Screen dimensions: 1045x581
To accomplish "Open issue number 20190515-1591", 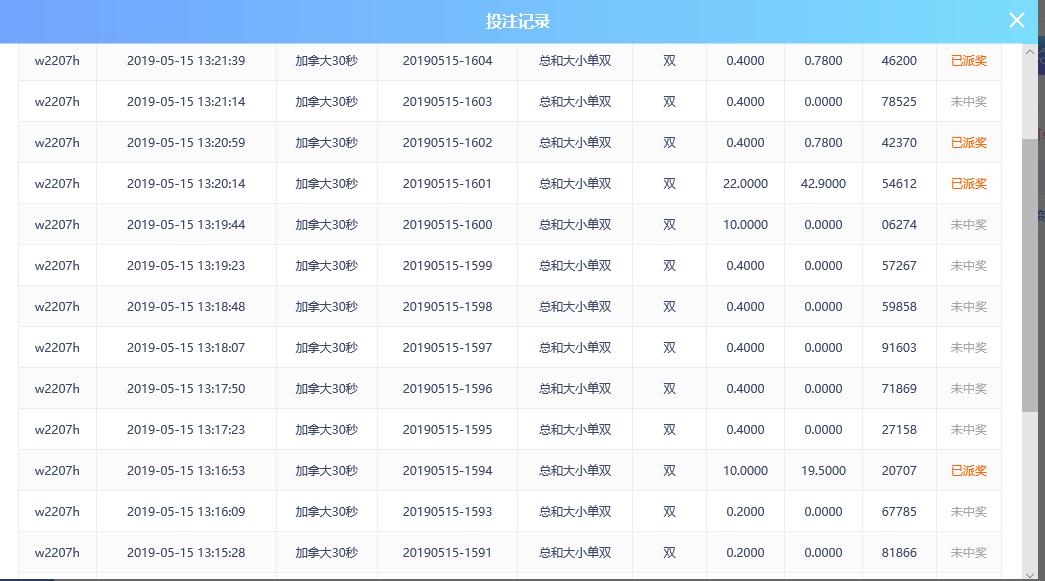I will coord(447,553).
